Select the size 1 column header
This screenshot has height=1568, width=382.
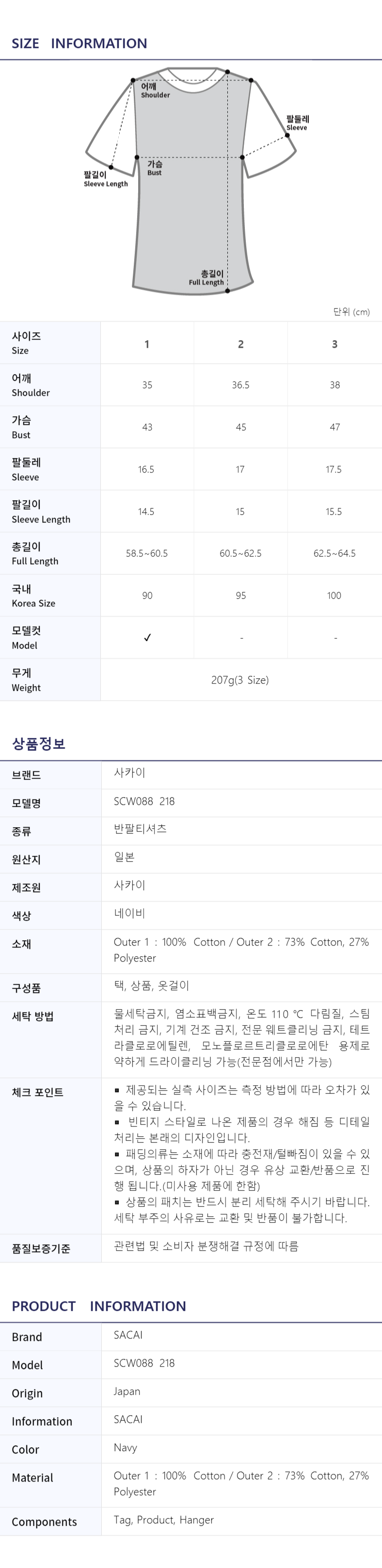click(x=146, y=344)
